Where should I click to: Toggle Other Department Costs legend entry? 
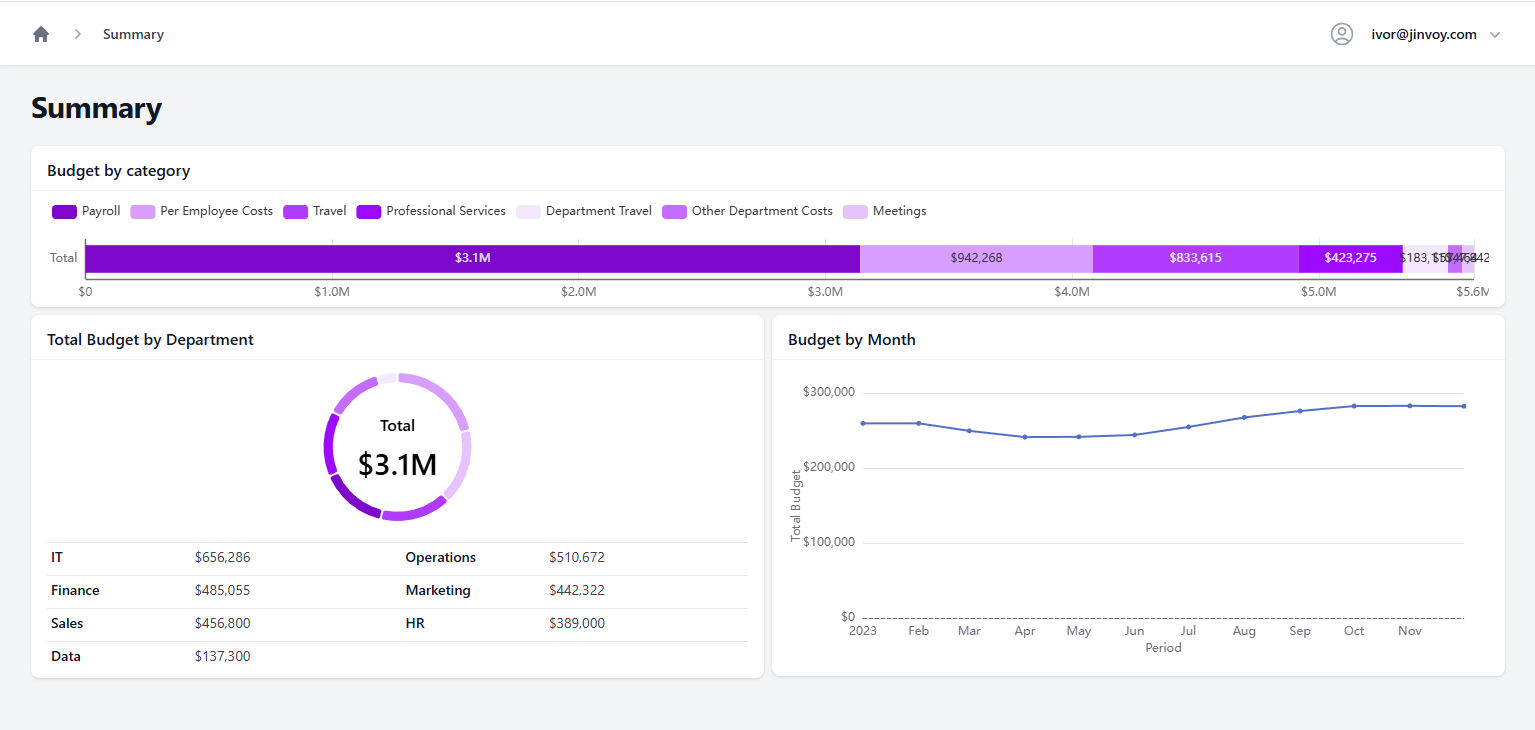pos(747,211)
